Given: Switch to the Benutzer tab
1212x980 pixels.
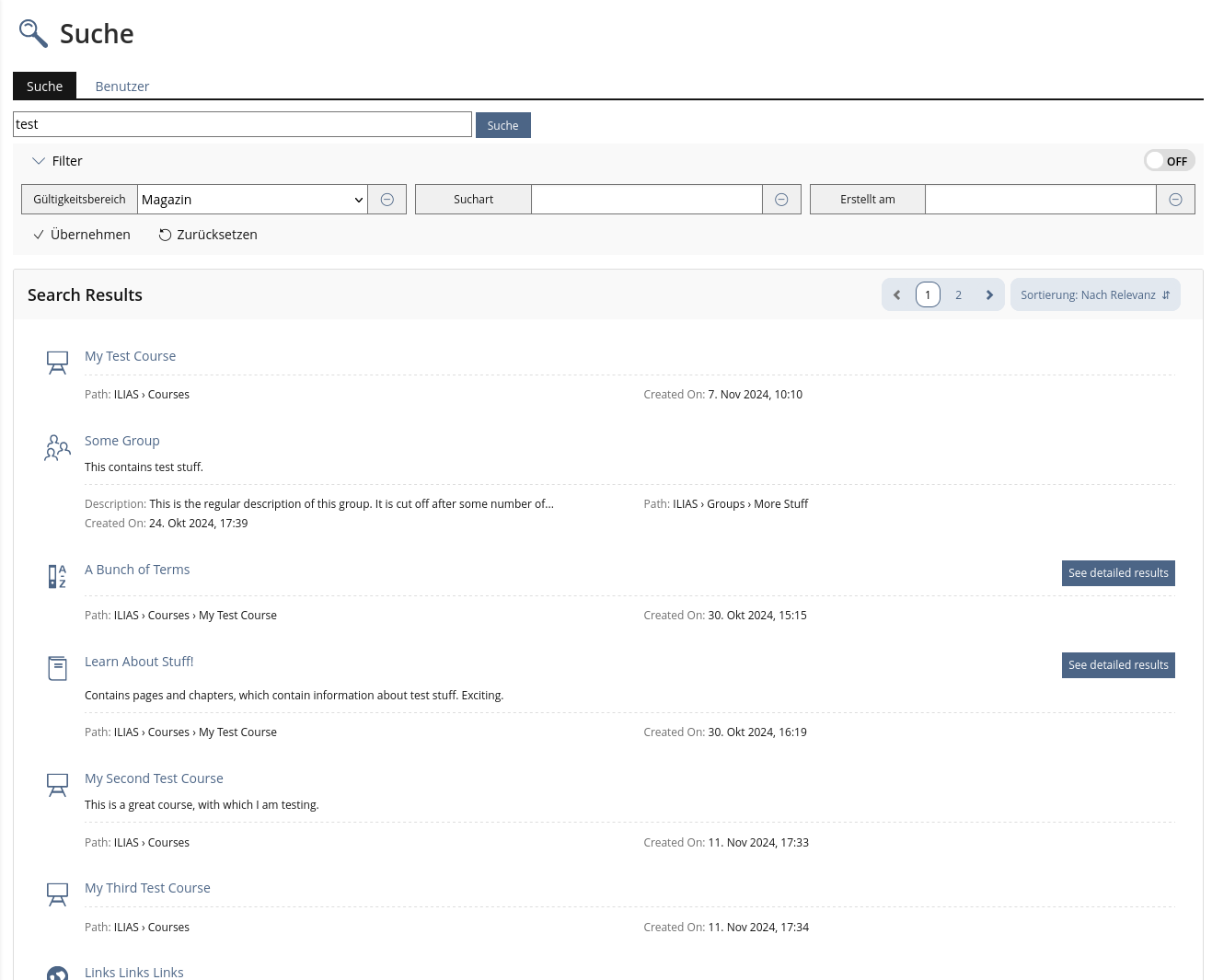Looking at the screenshot, I should coord(121,86).
